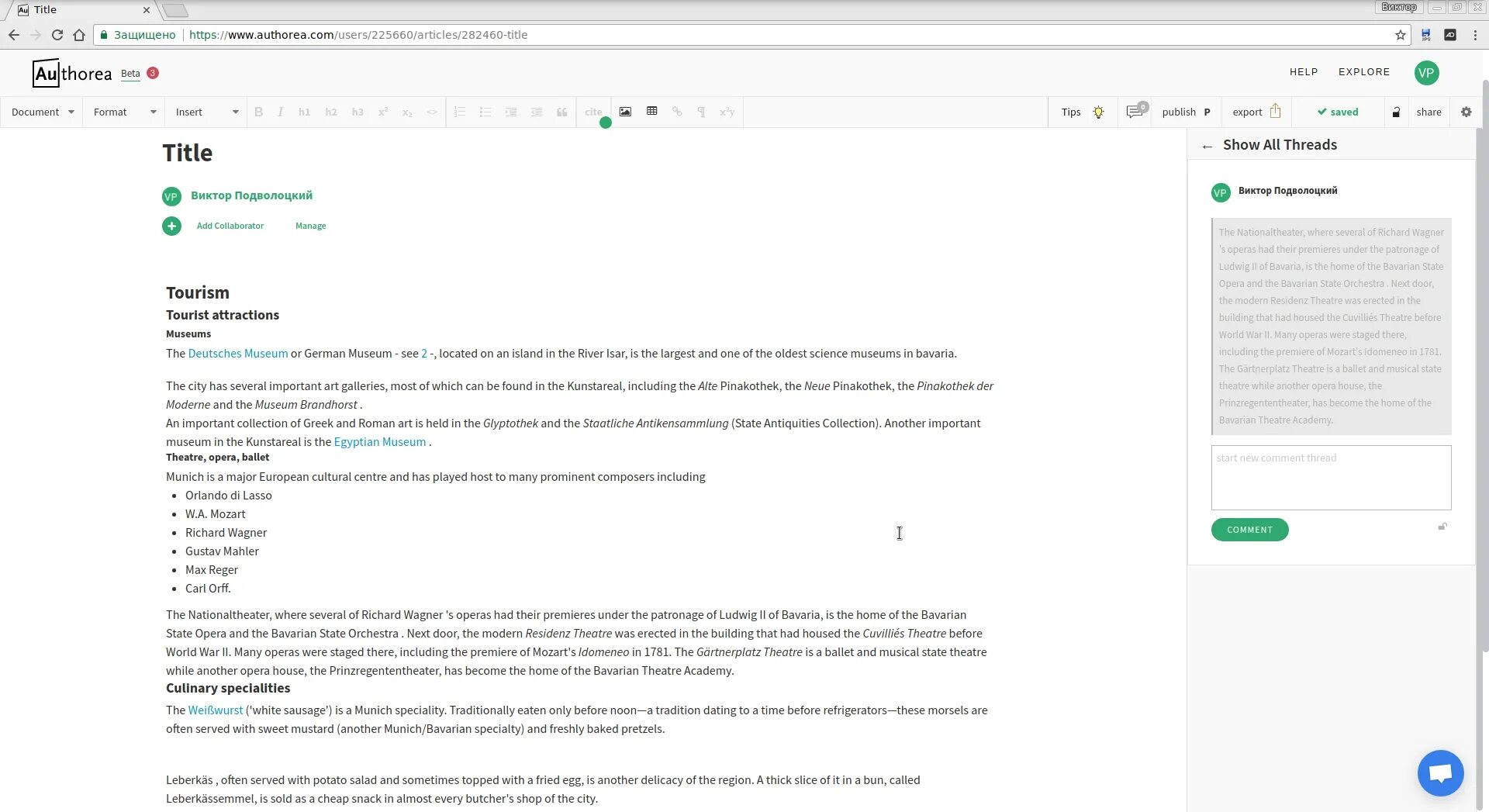Apply h2 heading style
The height and width of the screenshot is (812, 1489).
point(330,112)
